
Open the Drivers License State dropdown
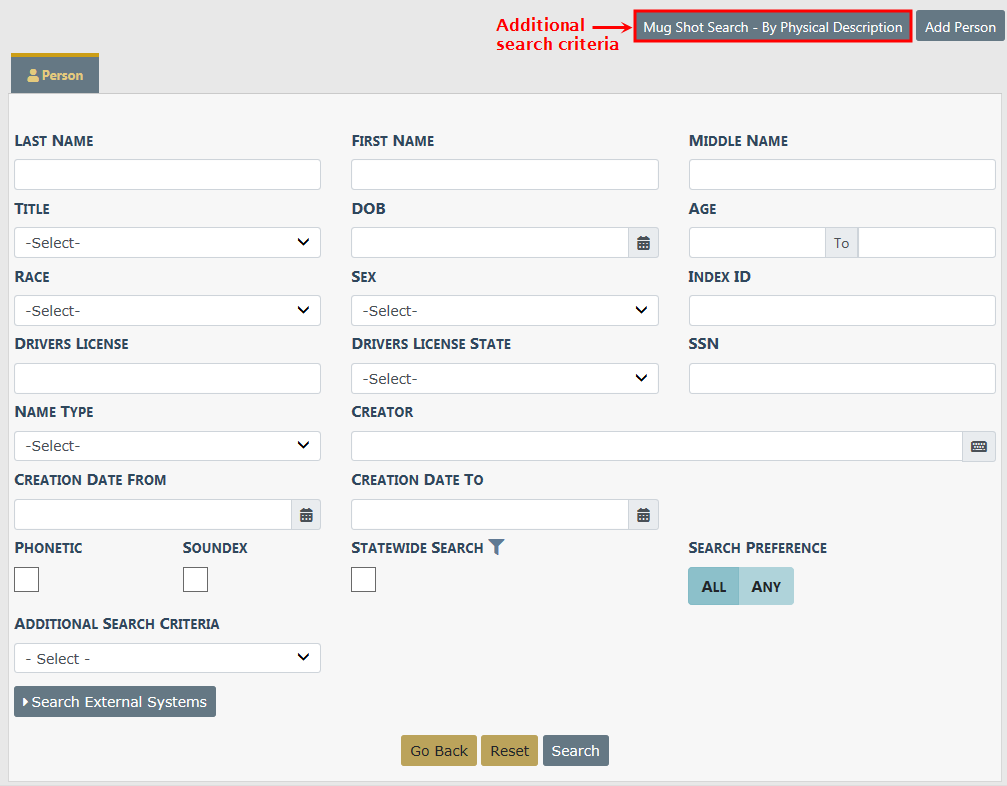504,379
